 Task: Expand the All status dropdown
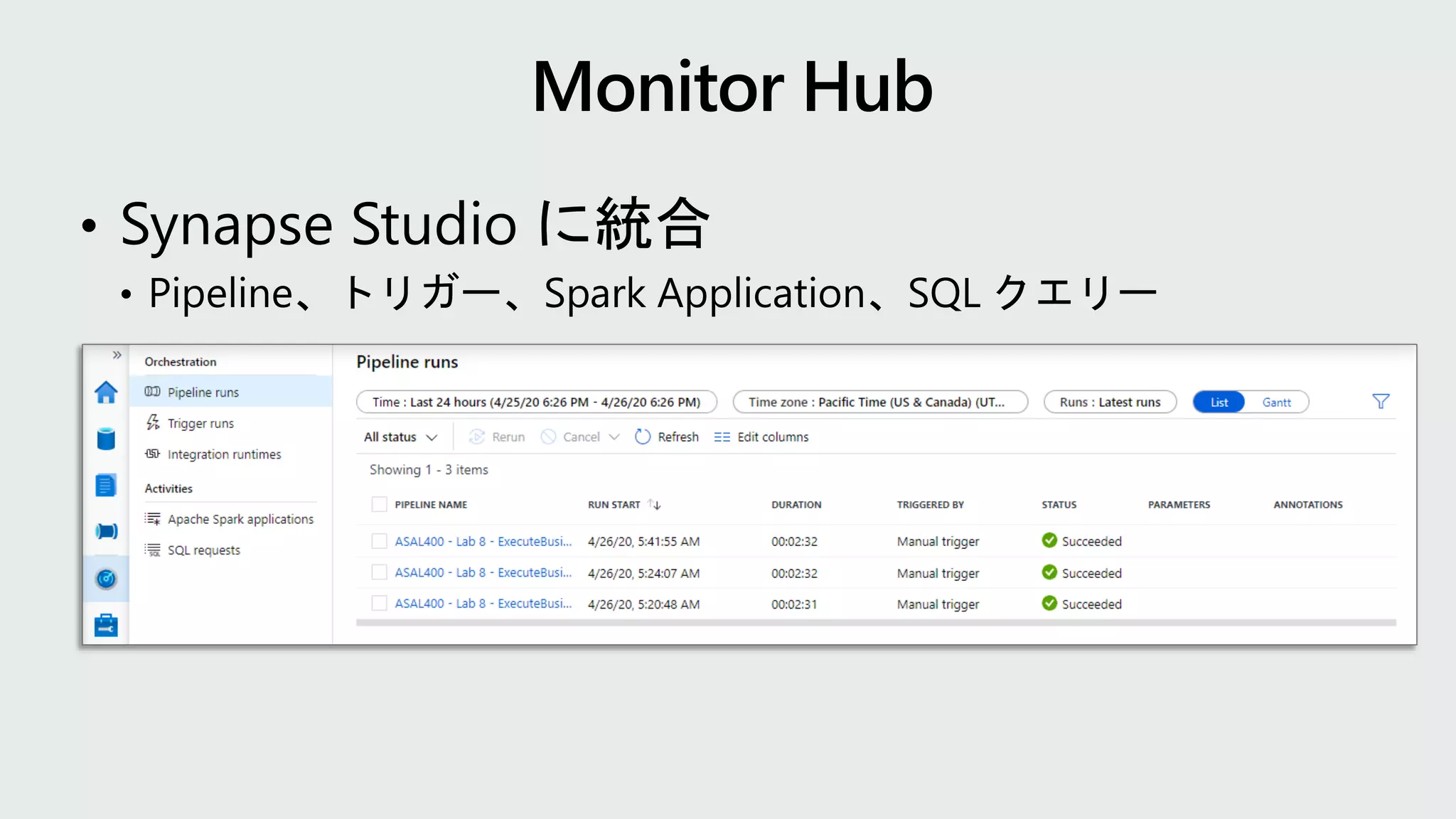(400, 437)
